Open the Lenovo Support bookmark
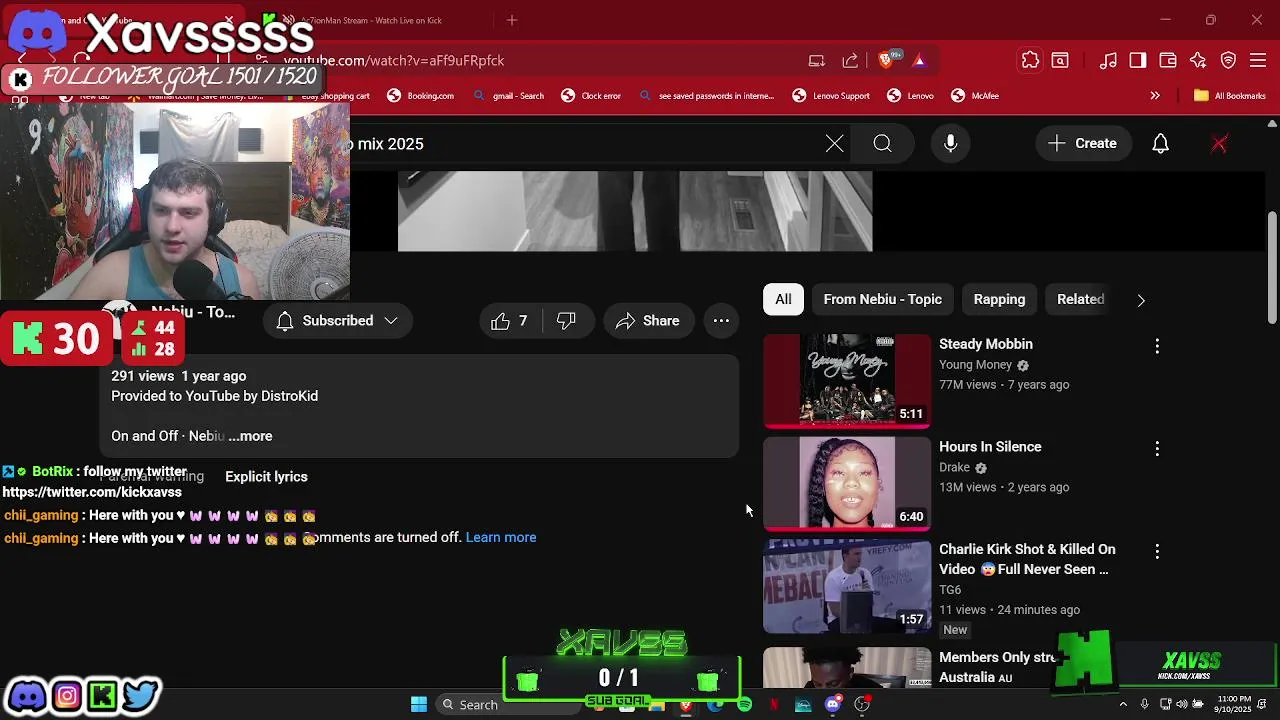The height and width of the screenshot is (720, 1280). [x=831, y=96]
